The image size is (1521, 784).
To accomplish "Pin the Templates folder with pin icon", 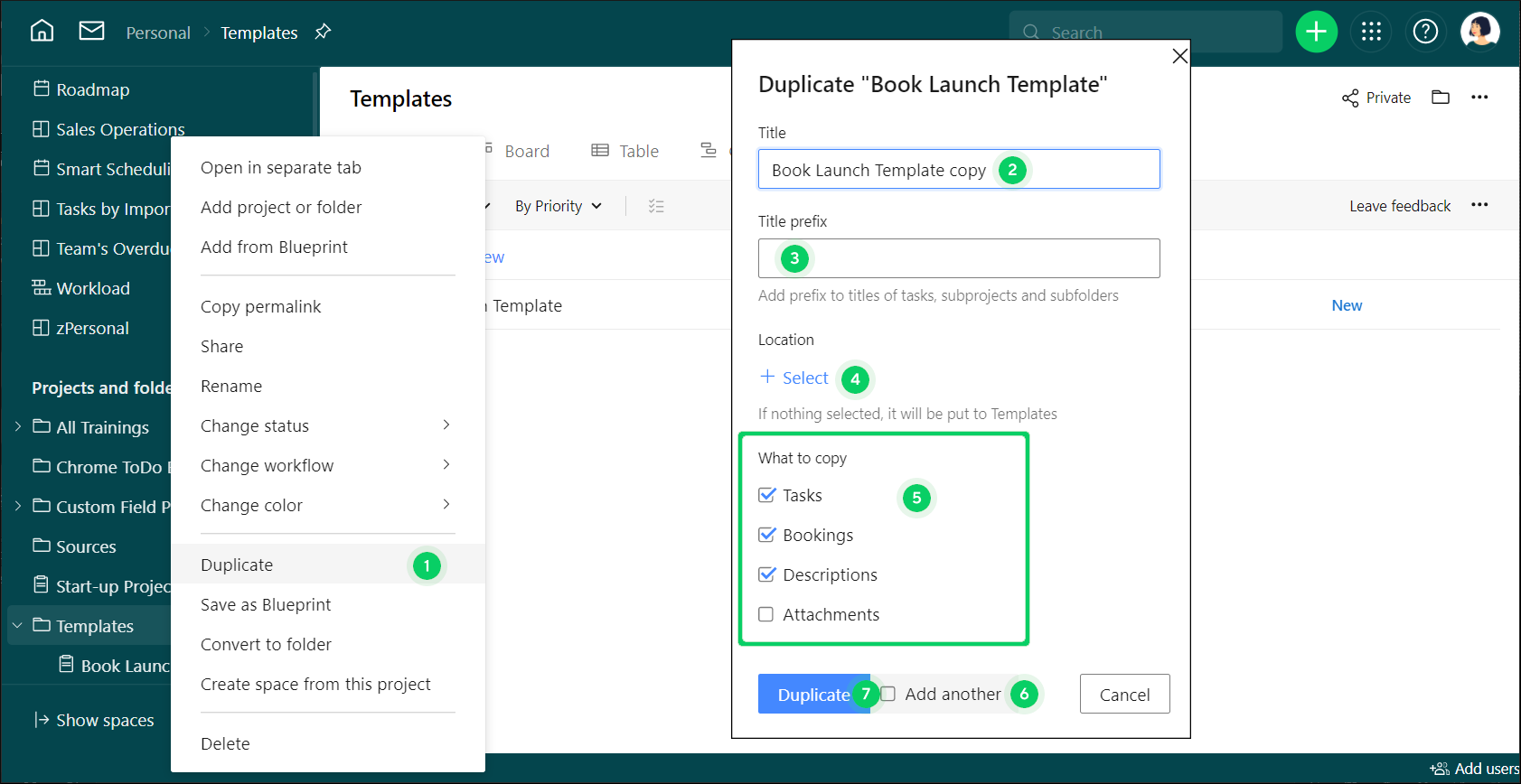I will pyautogui.click(x=323, y=32).
